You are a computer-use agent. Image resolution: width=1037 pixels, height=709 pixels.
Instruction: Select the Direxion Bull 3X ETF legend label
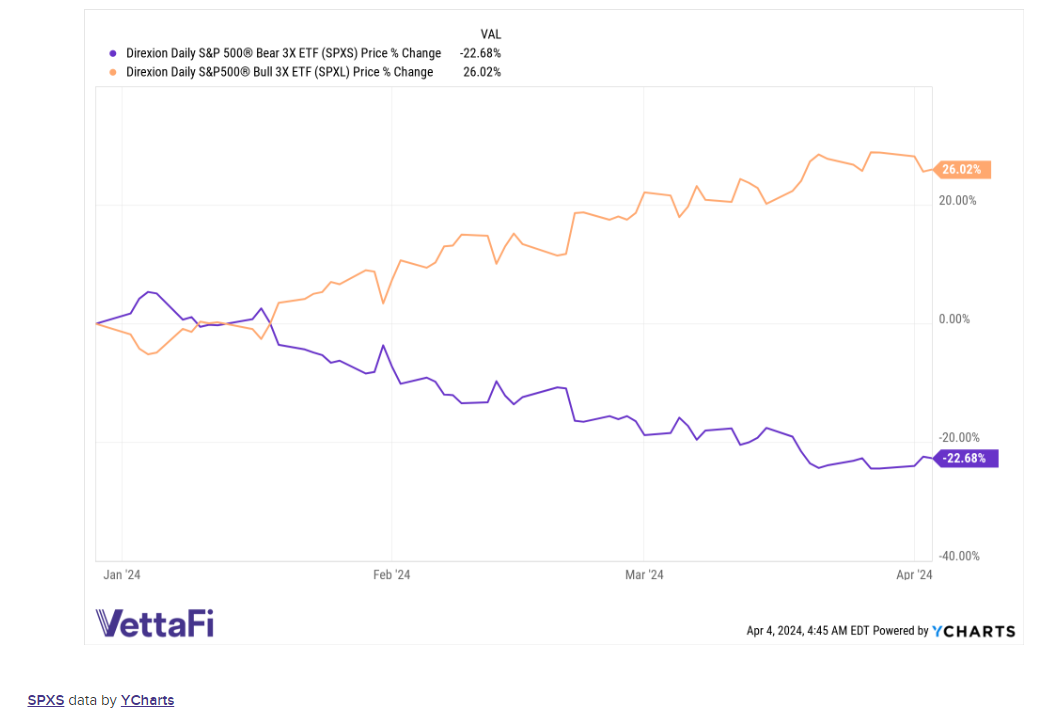(279, 72)
